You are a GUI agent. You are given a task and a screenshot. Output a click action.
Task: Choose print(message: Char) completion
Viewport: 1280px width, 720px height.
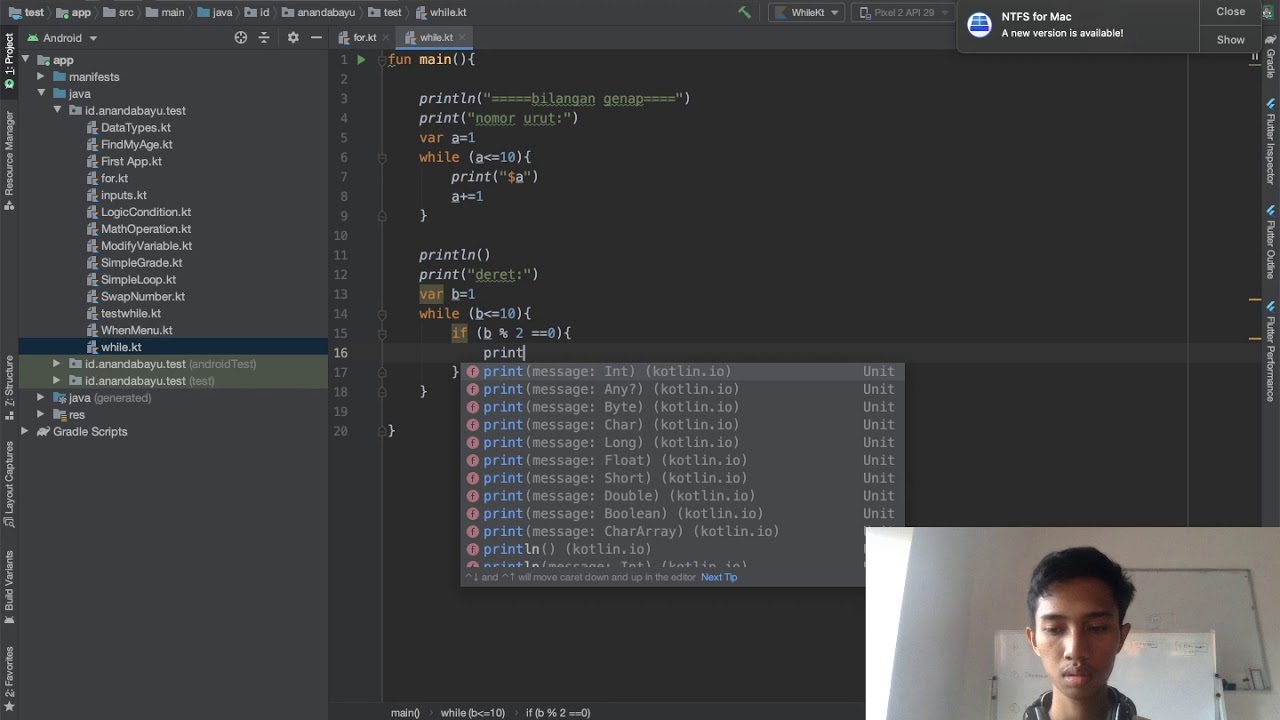click(682, 425)
